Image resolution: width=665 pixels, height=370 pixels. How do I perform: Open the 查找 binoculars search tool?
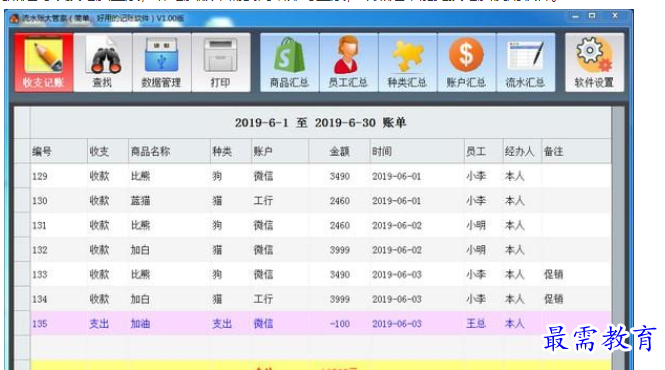point(103,62)
